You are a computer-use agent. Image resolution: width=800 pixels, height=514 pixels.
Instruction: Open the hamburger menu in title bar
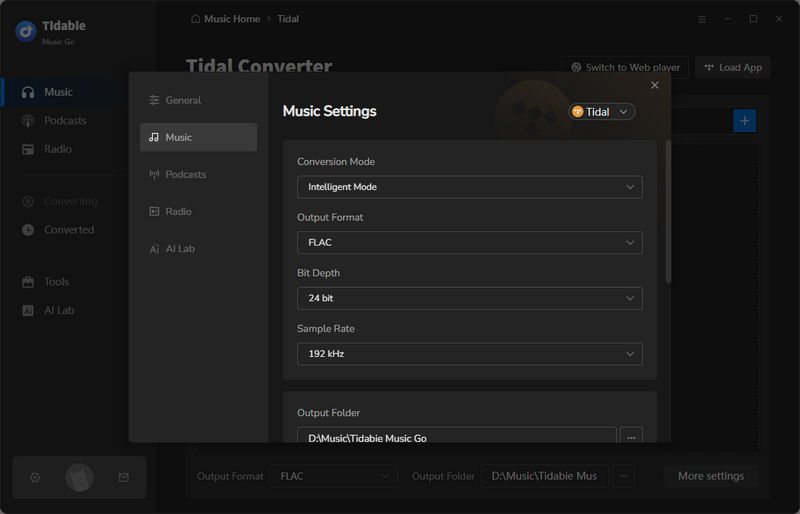pos(702,19)
